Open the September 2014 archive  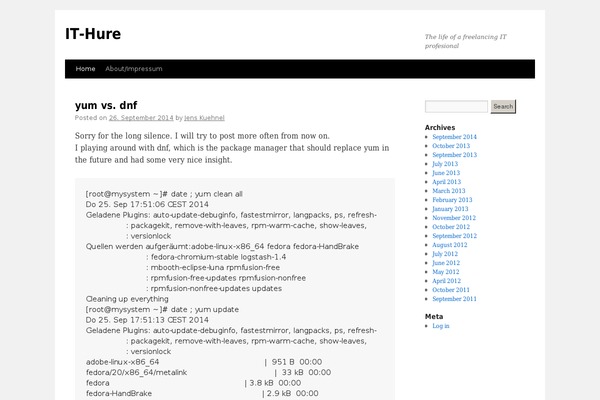(454, 137)
